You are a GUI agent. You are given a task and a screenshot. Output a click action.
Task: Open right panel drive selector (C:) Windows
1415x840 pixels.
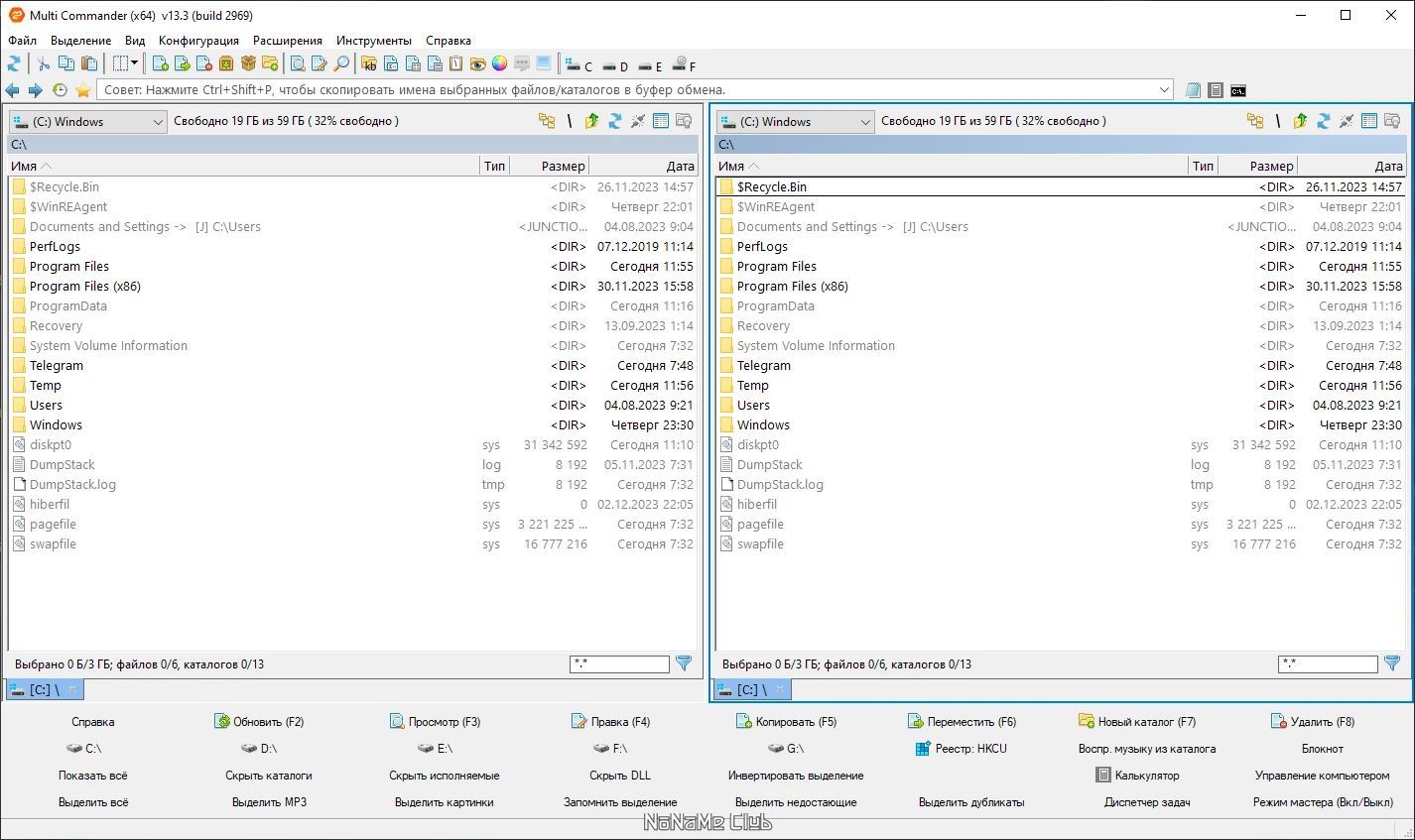tap(796, 122)
